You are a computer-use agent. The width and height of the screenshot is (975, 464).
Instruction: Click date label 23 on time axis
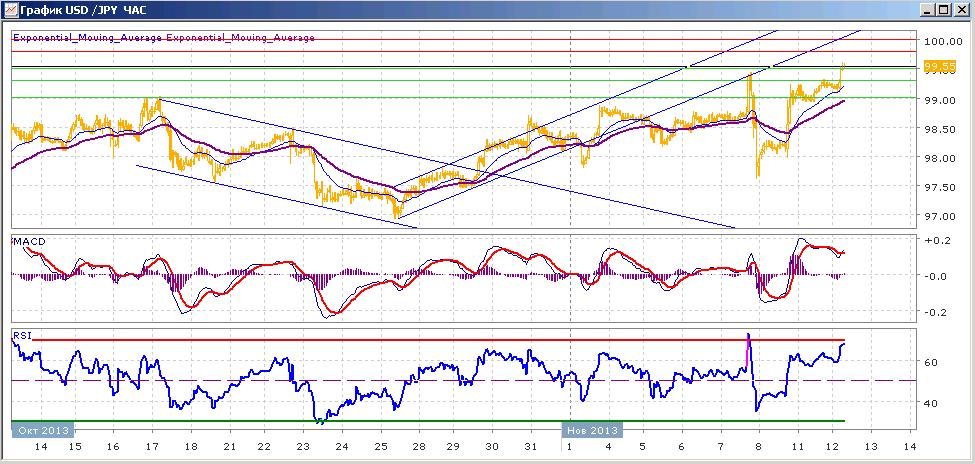(x=305, y=447)
